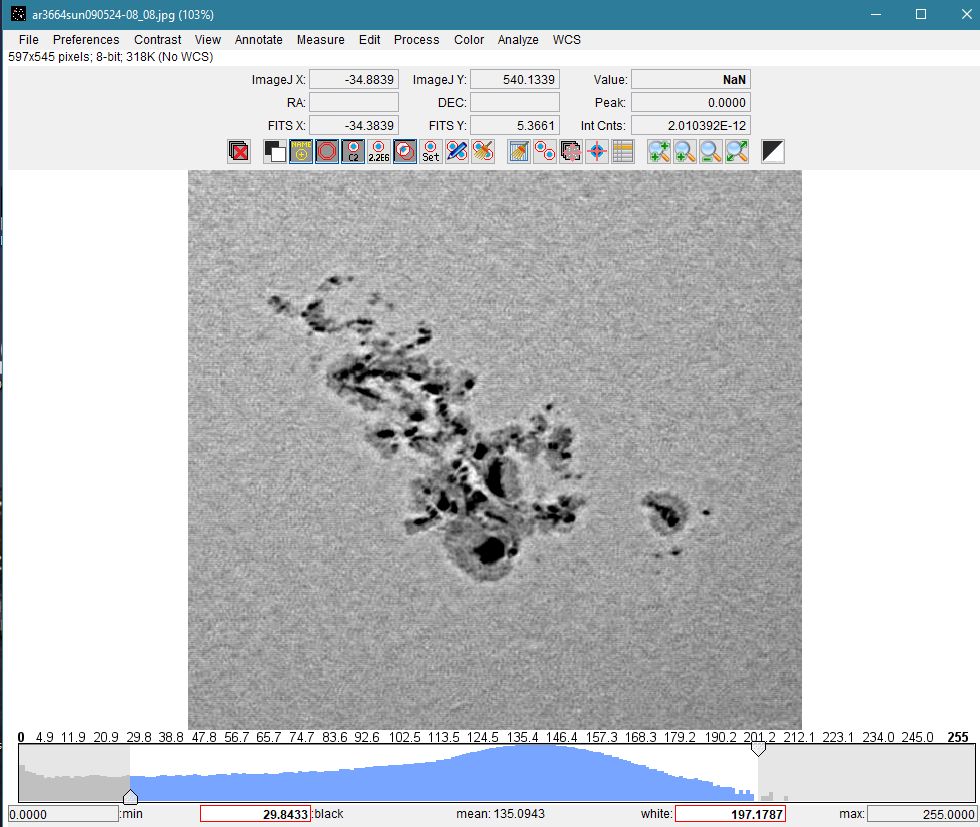980x827 pixels.
Task: Open the image alignment tool
Action: click(x=570, y=151)
